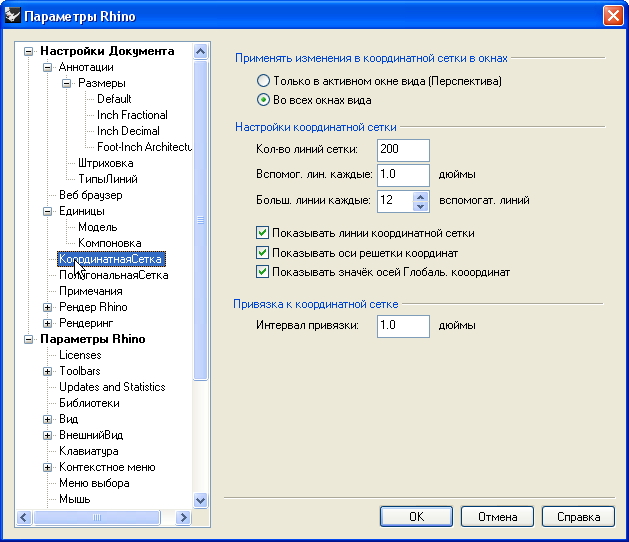Screen dimensions: 629x542
Task: Open the Мышь settings page
Action: (75, 499)
